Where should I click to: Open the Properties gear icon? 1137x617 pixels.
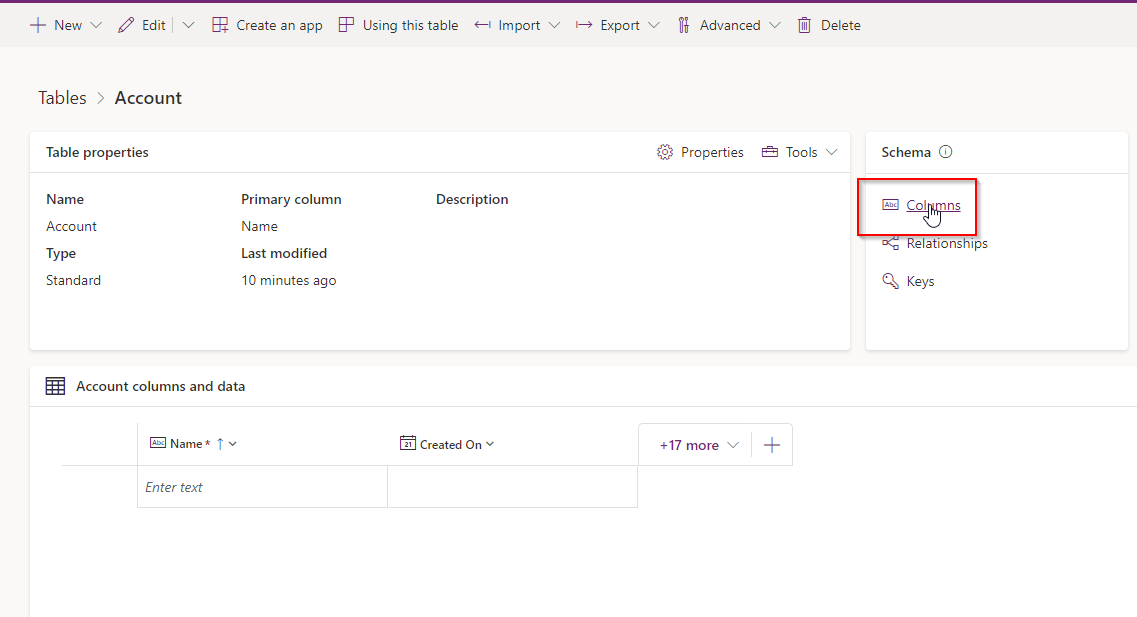[664, 152]
